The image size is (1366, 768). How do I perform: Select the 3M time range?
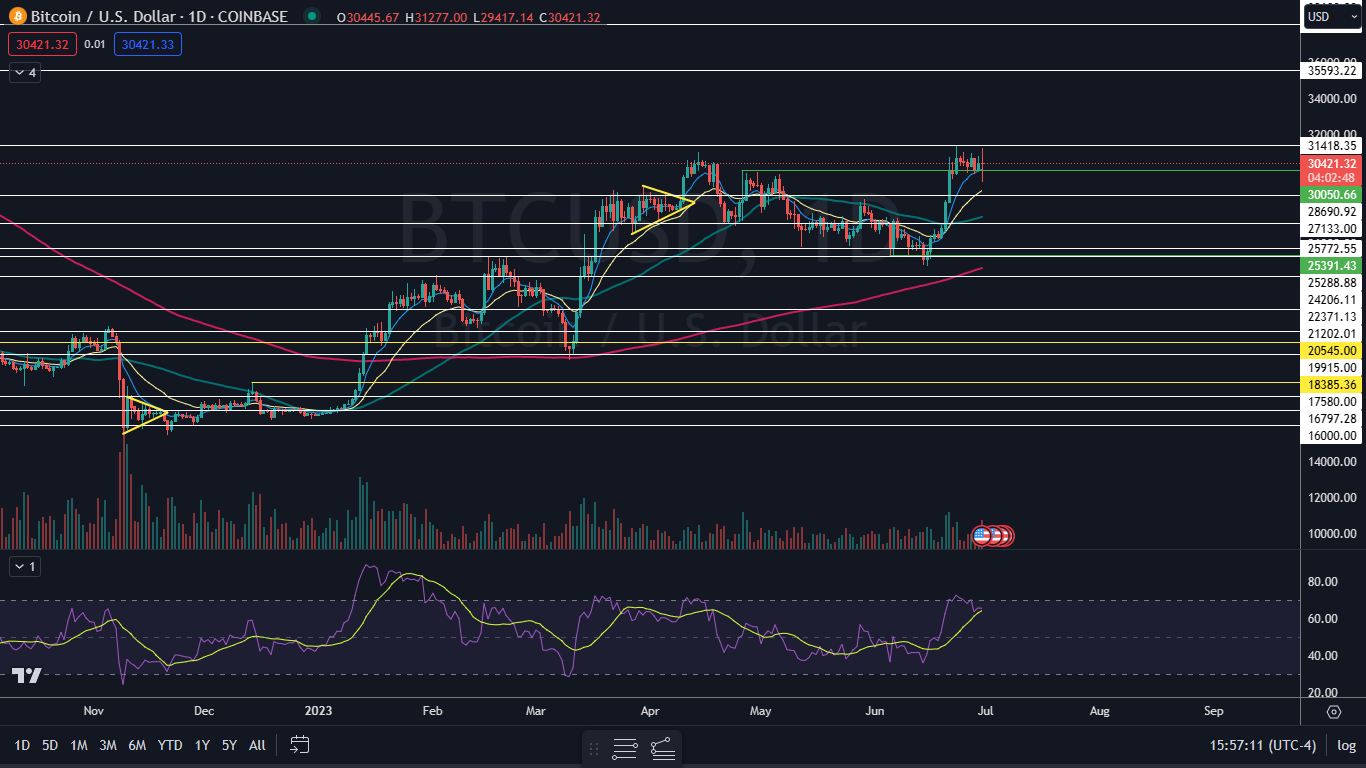tap(108, 745)
